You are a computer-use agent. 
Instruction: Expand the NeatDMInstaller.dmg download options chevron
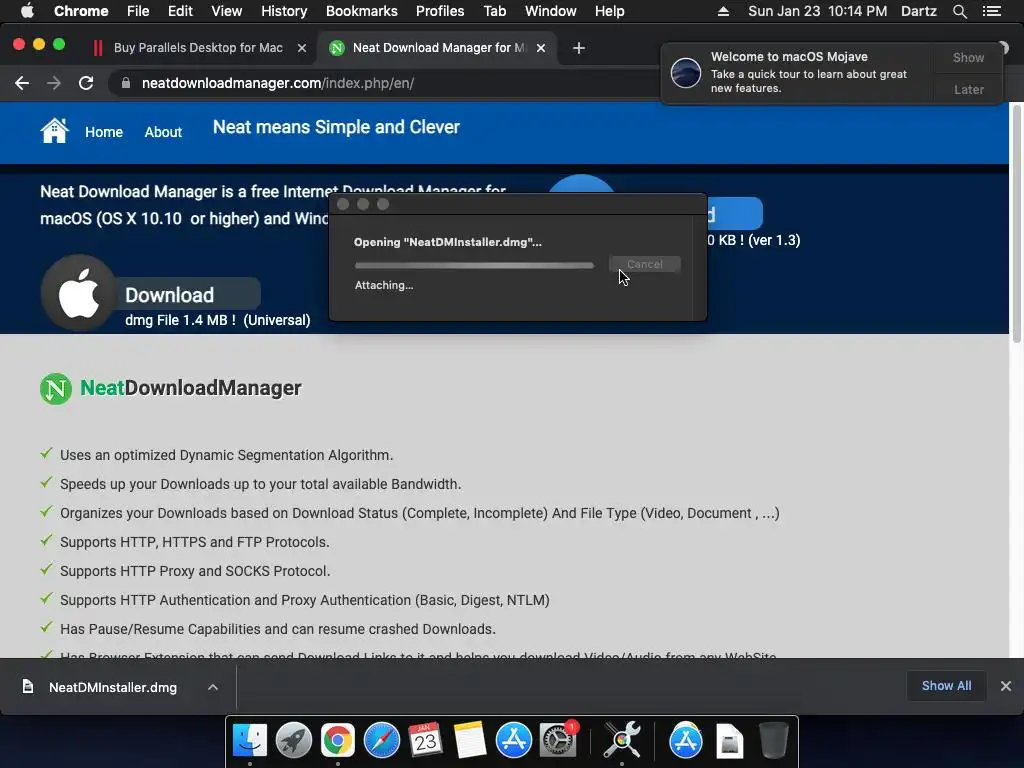coord(213,687)
